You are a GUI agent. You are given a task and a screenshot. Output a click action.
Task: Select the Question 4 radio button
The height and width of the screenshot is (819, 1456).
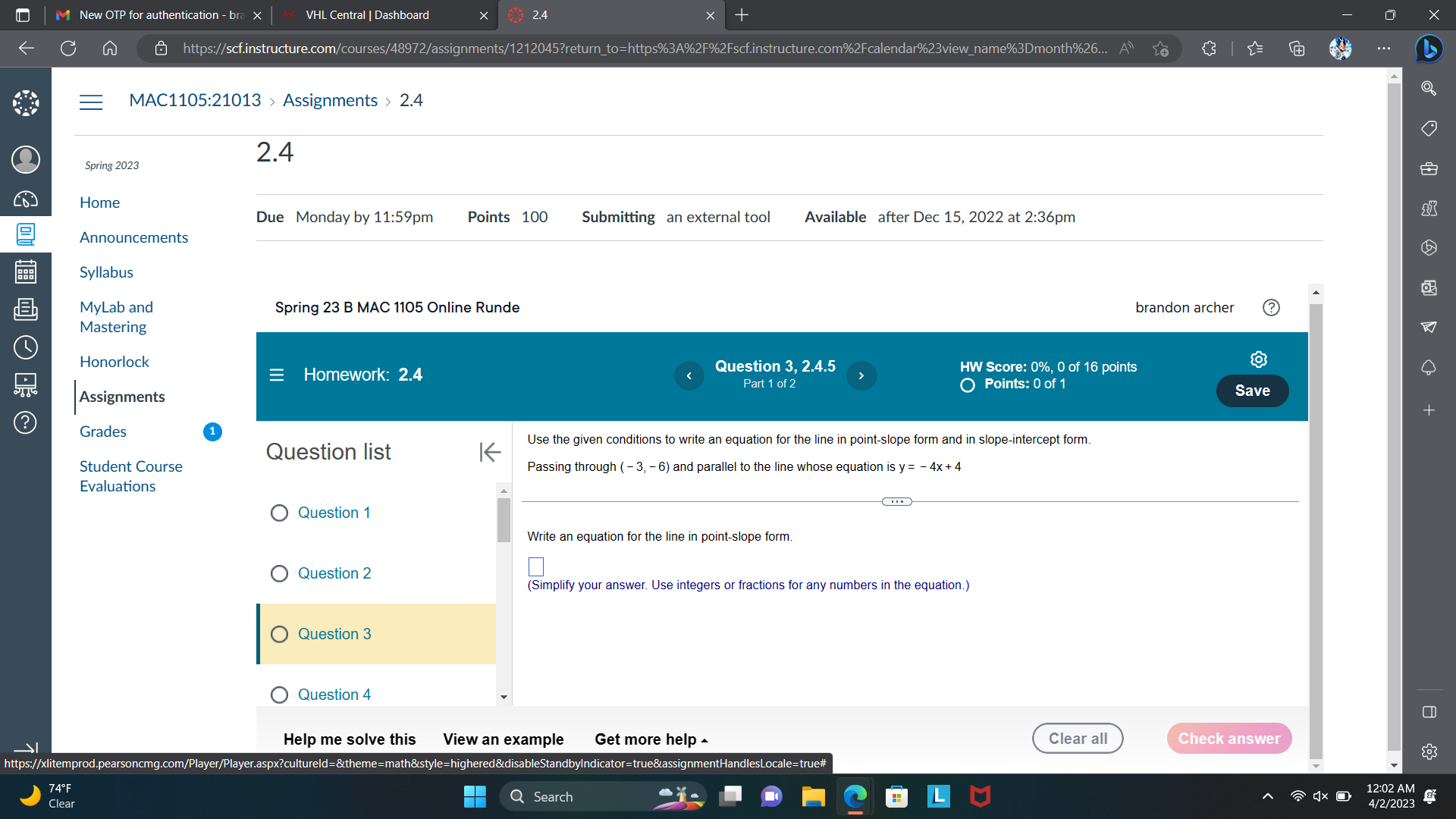point(279,695)
